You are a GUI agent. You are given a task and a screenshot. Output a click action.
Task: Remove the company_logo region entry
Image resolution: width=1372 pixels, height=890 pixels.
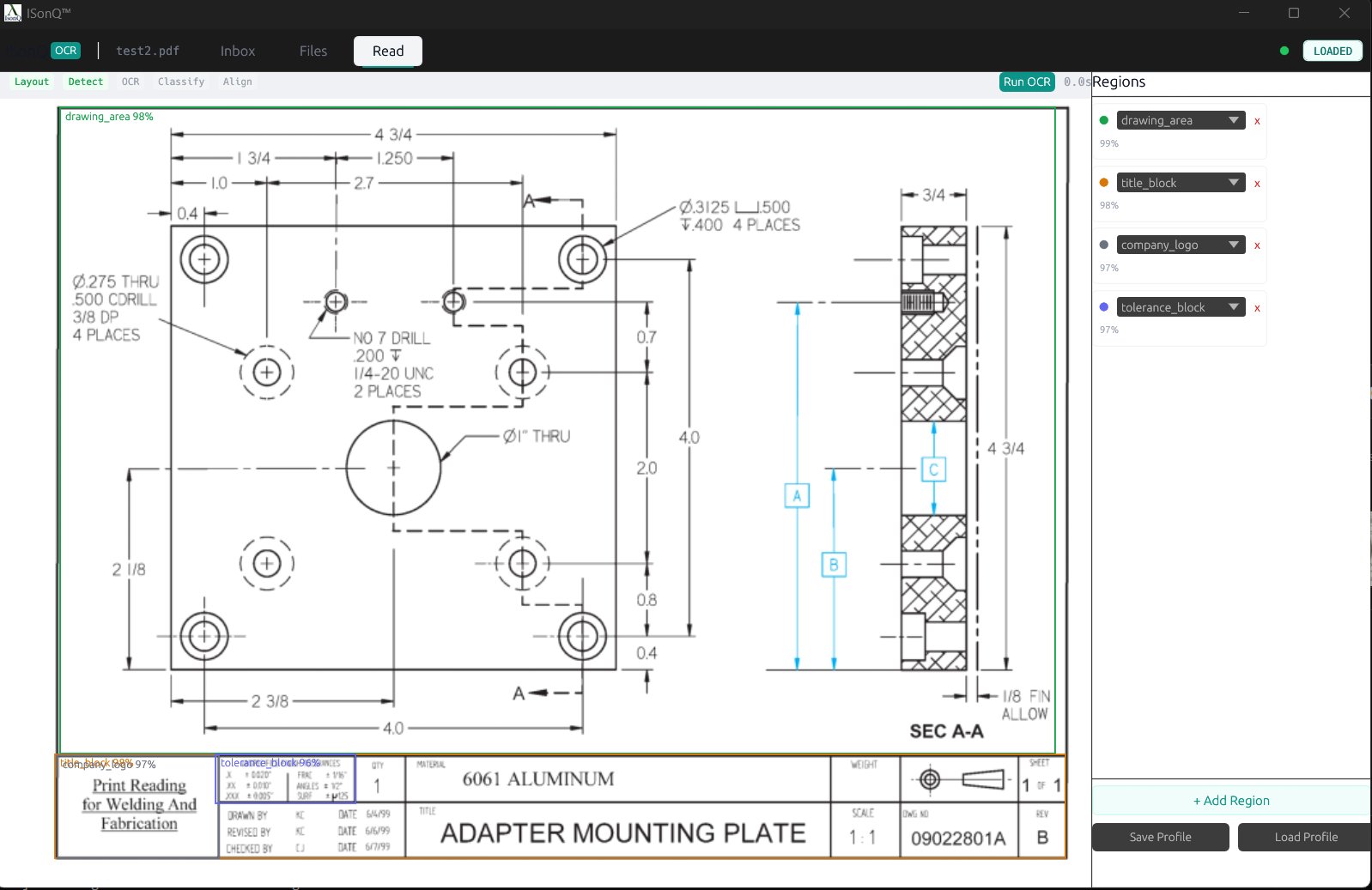tap(1257, 245)
